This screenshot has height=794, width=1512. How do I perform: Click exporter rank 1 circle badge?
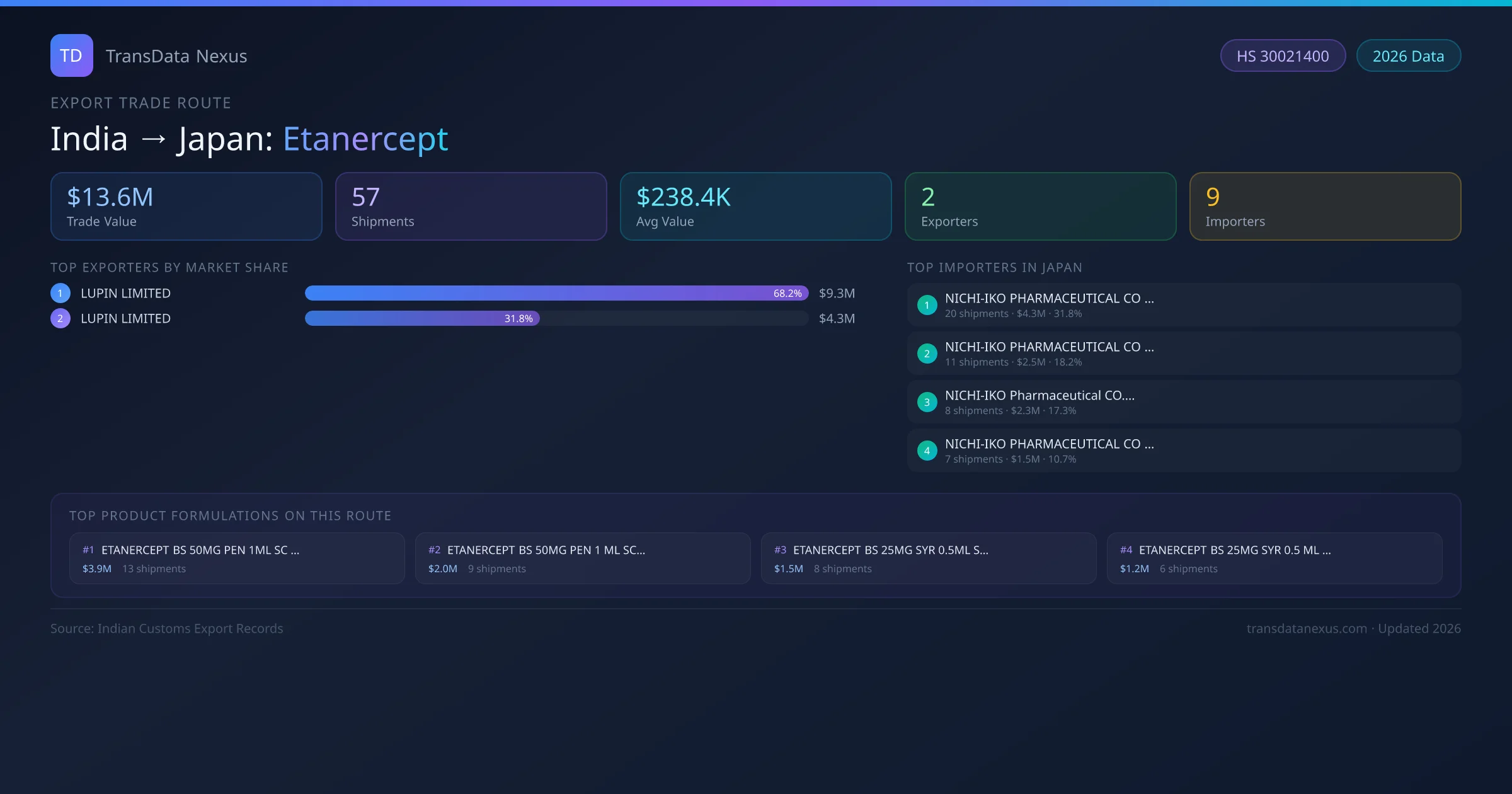pos(60,293)
